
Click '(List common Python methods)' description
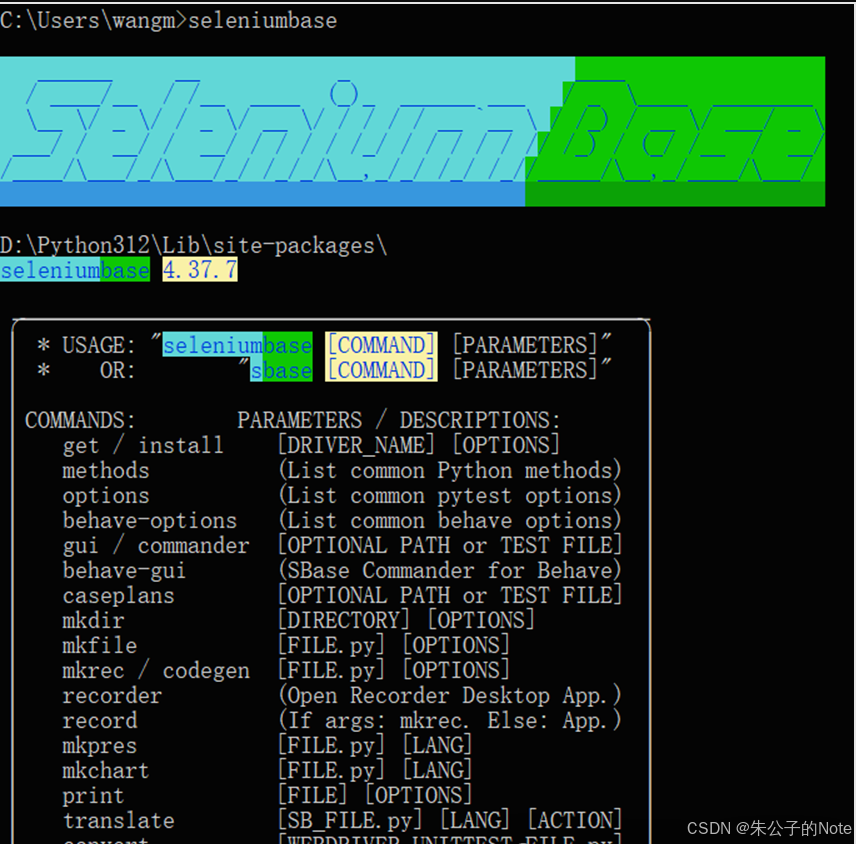(x=450, y=471)
